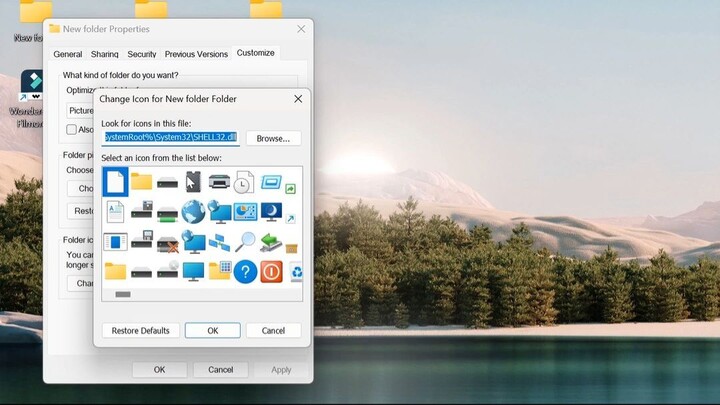Pick the monitor with moon icon

click(271, 212)
